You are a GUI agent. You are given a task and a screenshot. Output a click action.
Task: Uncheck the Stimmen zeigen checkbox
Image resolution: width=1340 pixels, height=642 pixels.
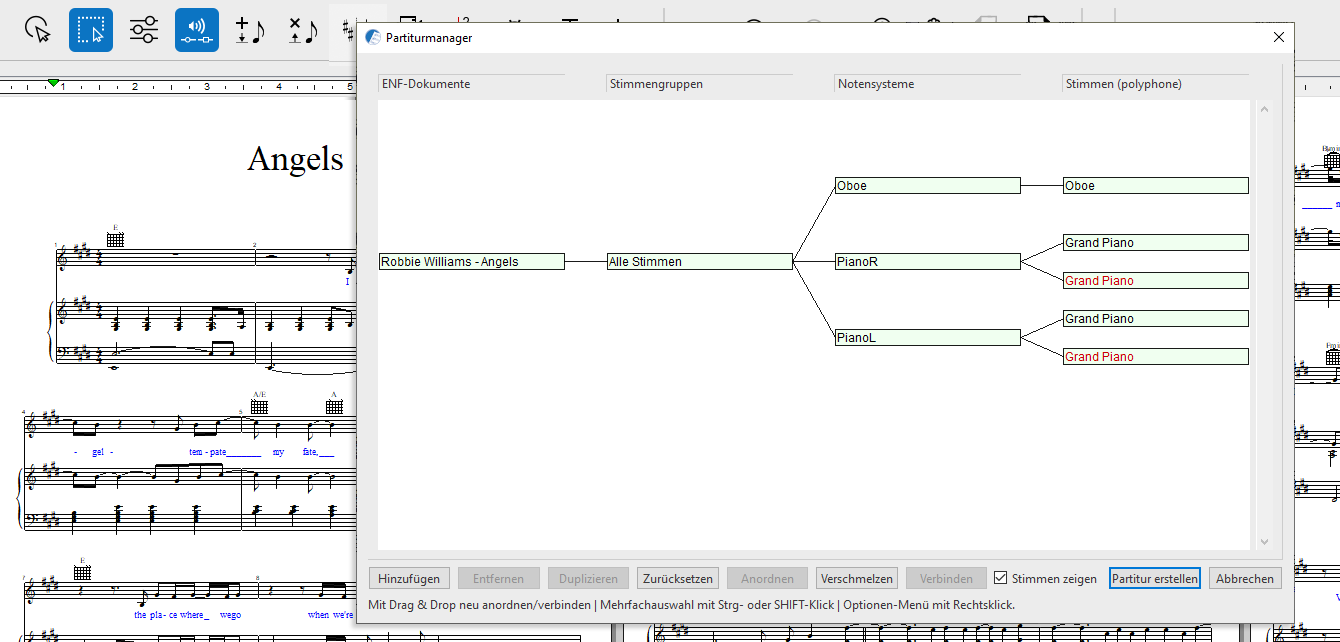click(1000, 578)
